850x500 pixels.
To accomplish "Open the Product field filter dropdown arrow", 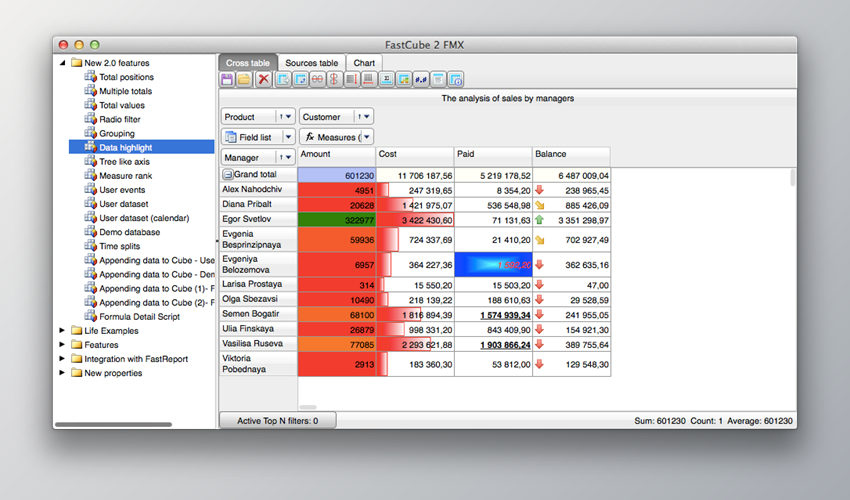I will coord(289,117).
